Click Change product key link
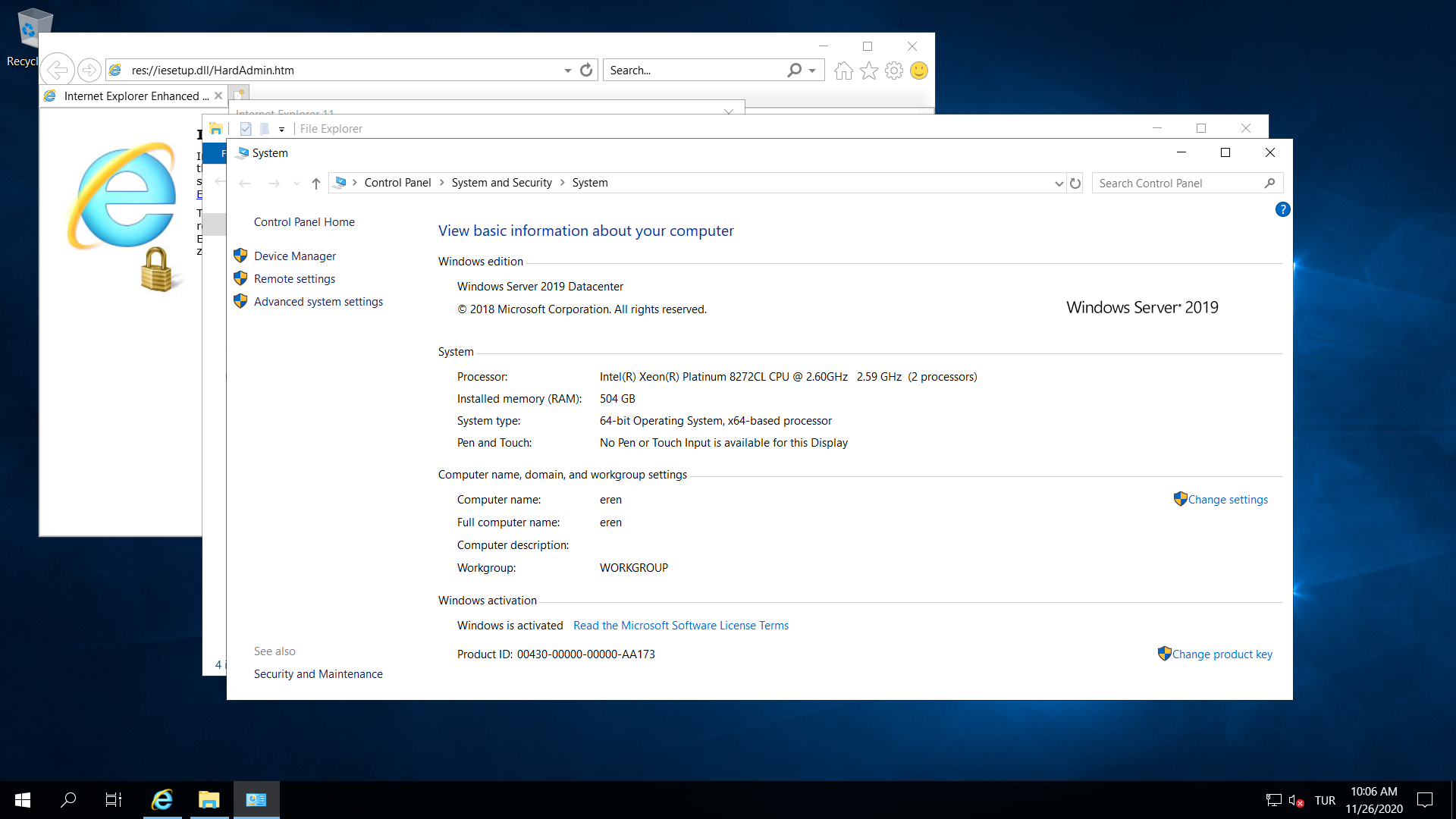1456x819 pixels. (x=1222, y=654)
